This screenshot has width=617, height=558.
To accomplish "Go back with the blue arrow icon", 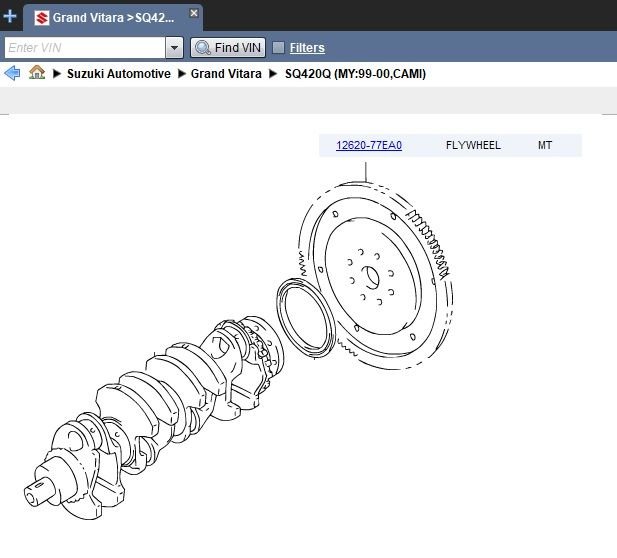I will (x=12, y=73).
